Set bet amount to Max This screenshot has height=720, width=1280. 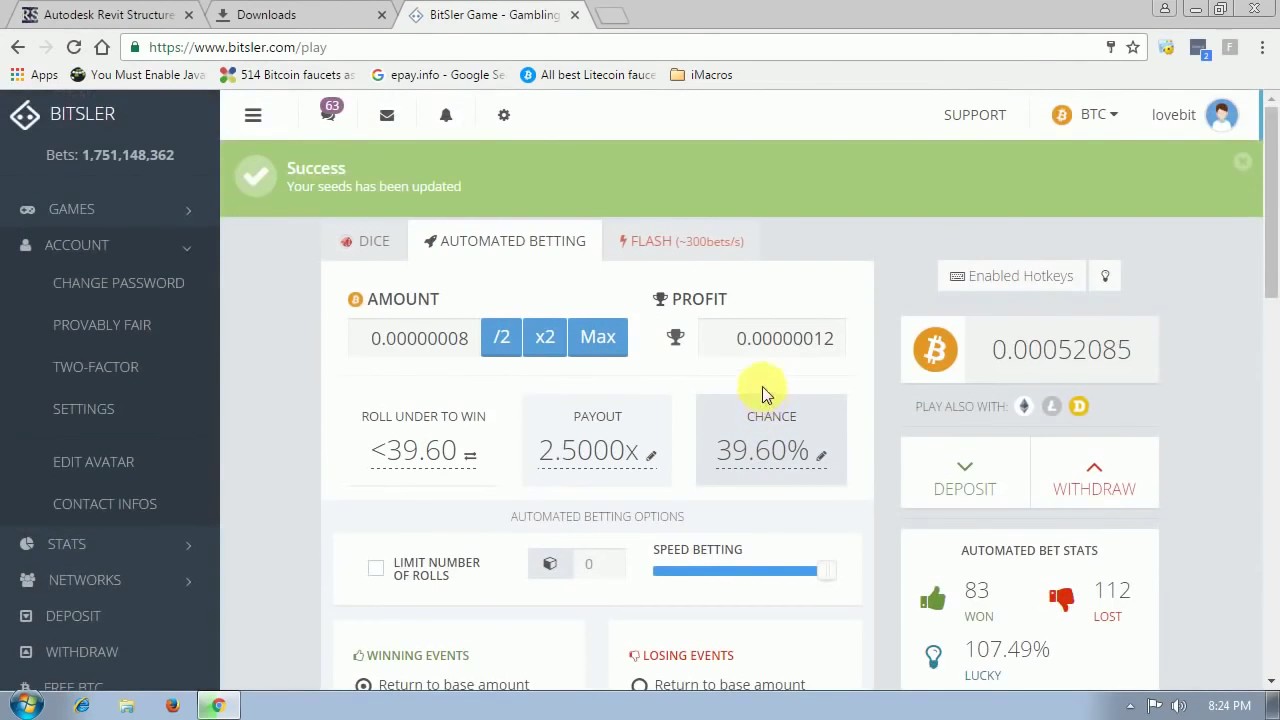[x=598, y=337]
